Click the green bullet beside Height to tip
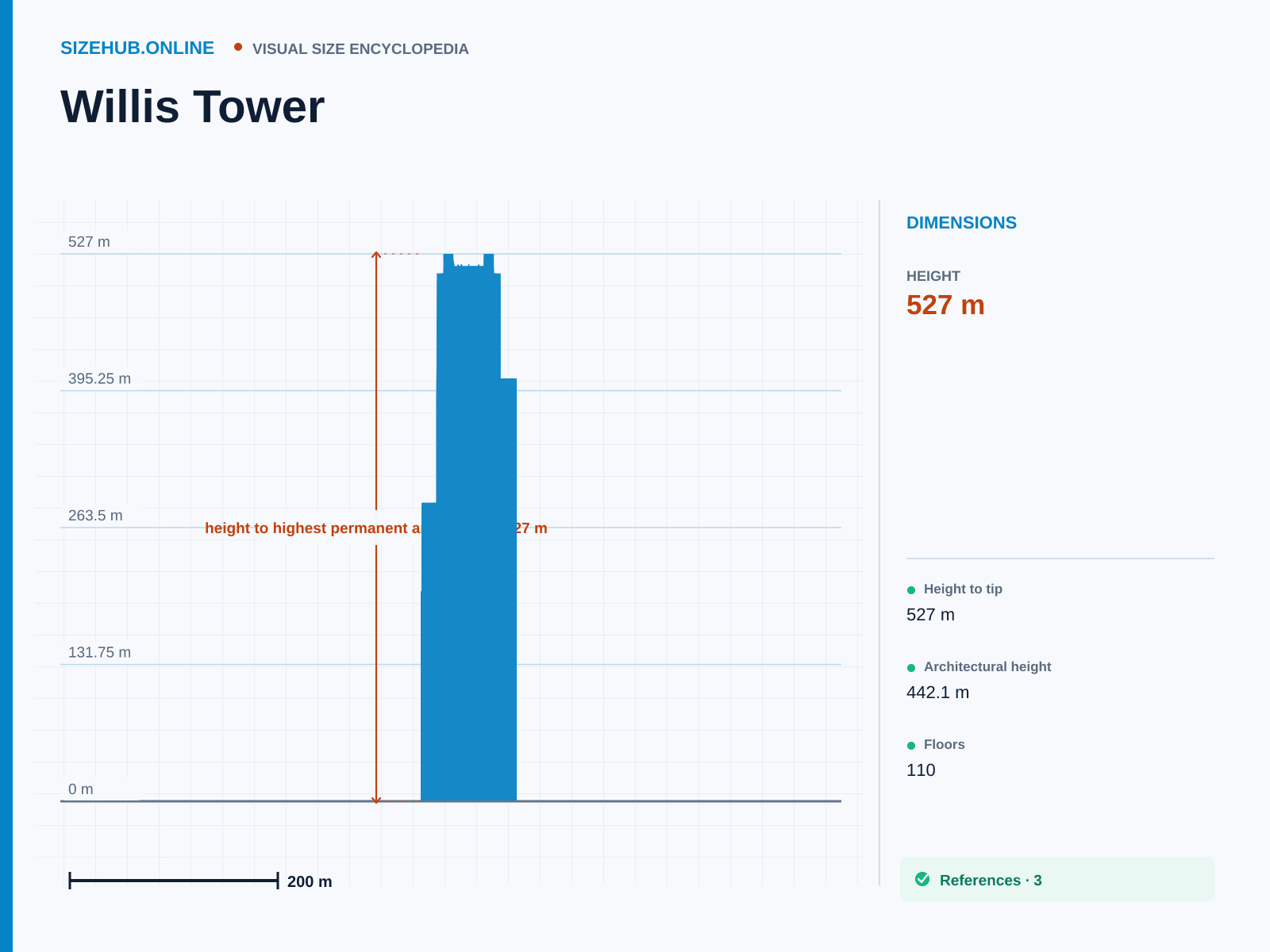Image resolution: width=1270 pixels, height=952 pixels. coord(911,590)
